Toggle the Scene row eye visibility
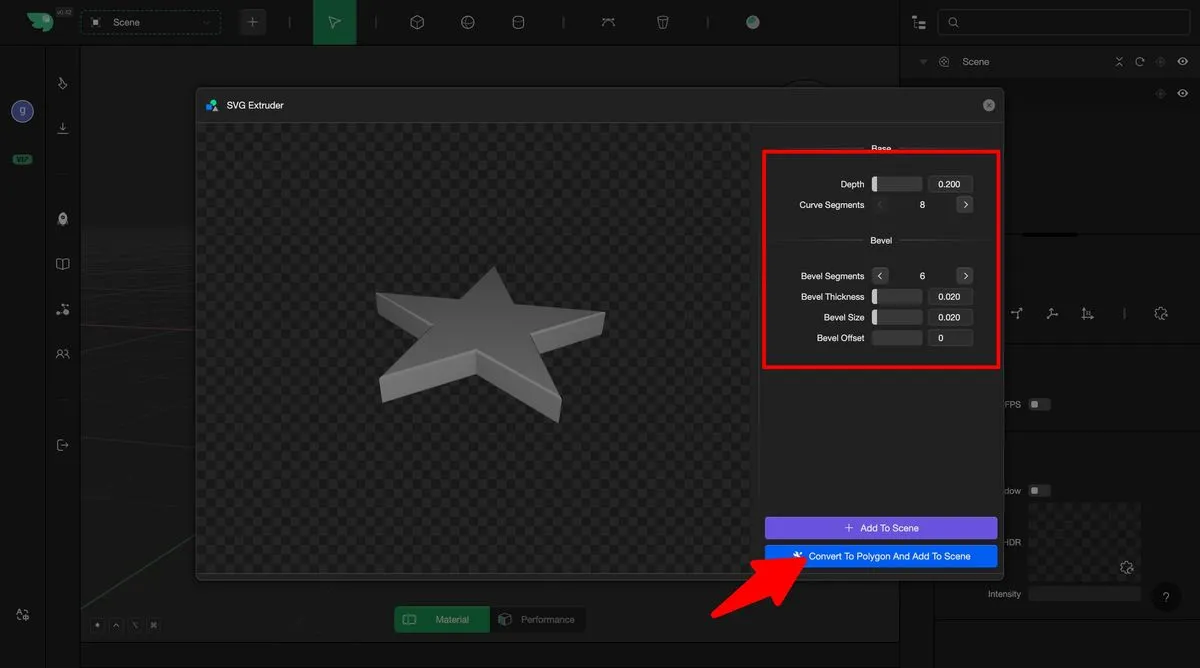Viewport: 1200px width, 668px height. pyautogui.click(x=1181, y=62)
